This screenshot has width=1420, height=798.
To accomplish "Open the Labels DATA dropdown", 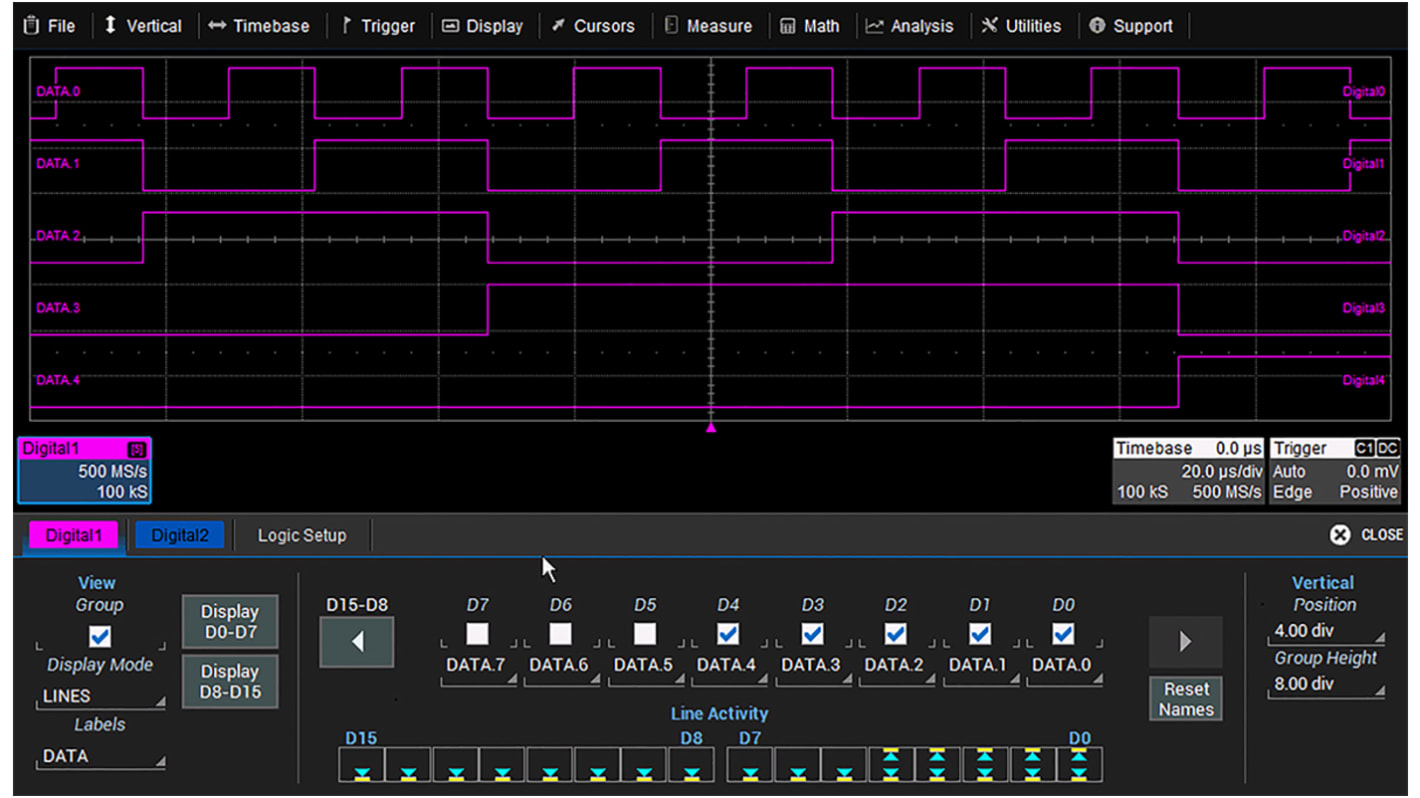I will click(101, 757).
